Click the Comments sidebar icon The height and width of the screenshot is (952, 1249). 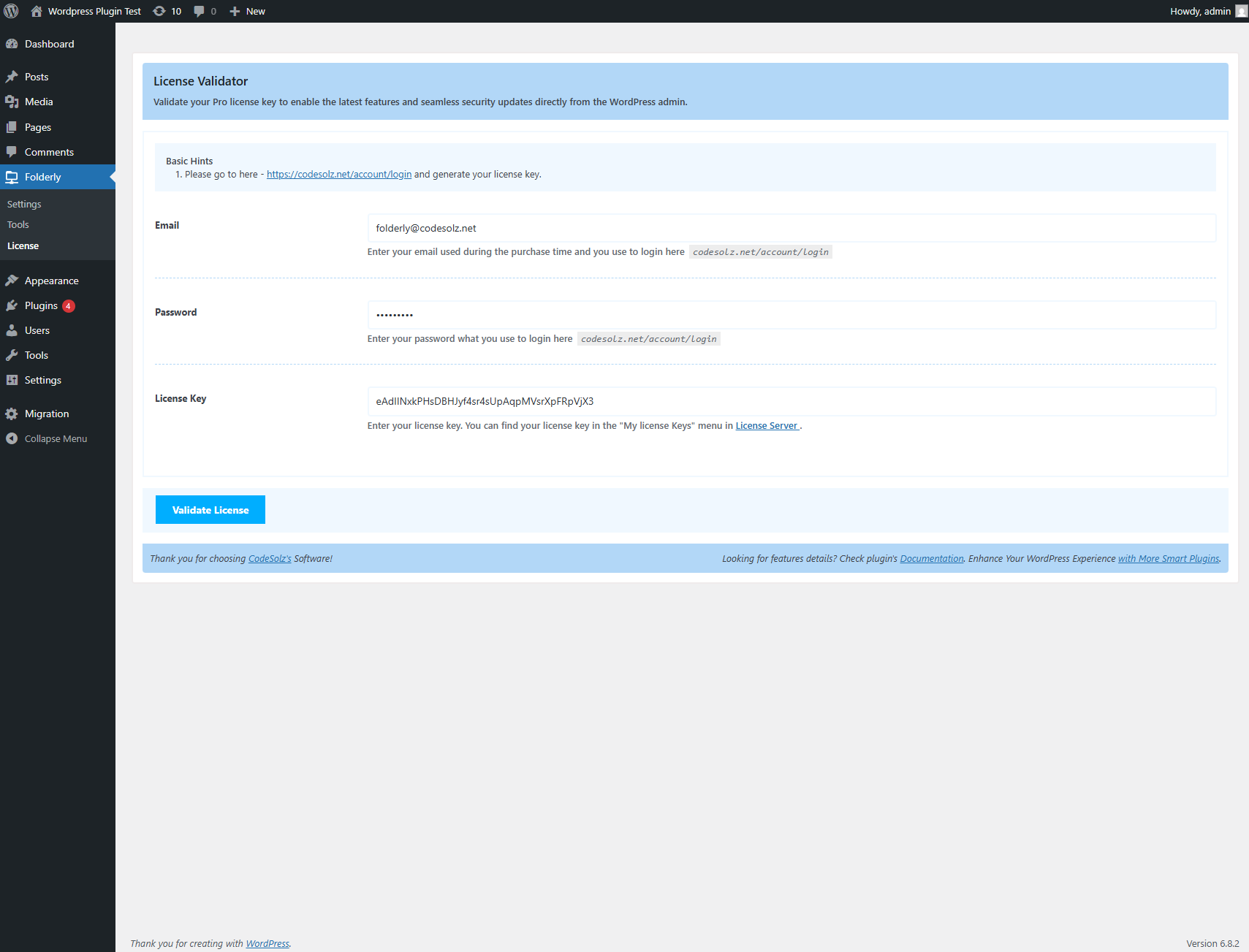(x=12, y=152)
